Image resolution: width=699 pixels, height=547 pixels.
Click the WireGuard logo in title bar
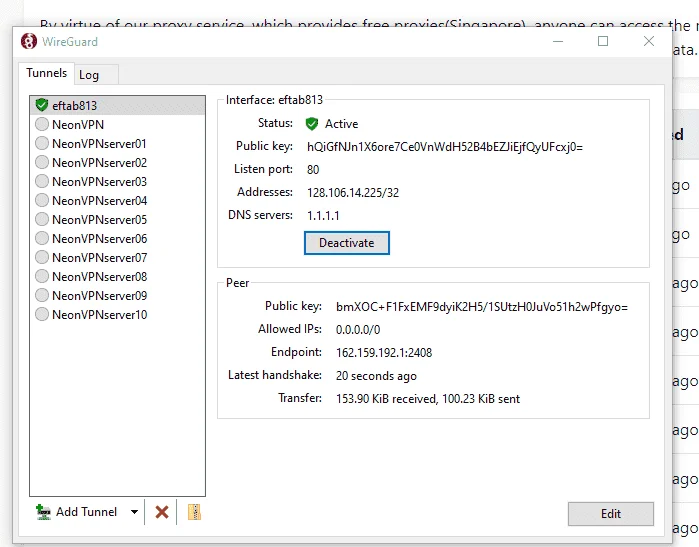tap(29, 41)
